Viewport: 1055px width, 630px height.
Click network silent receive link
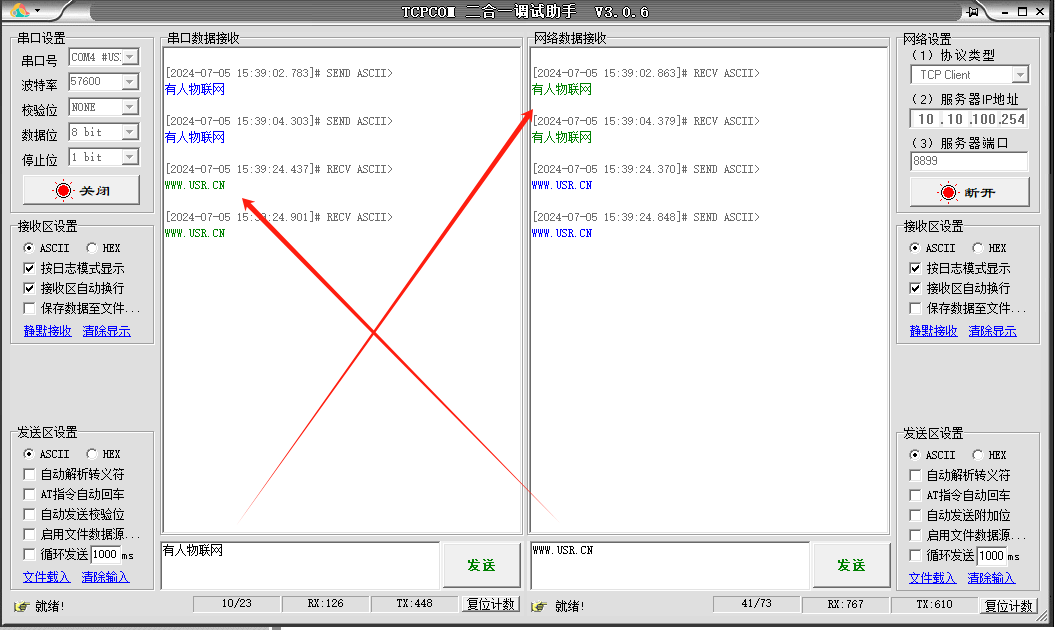[x=933, y=330]
